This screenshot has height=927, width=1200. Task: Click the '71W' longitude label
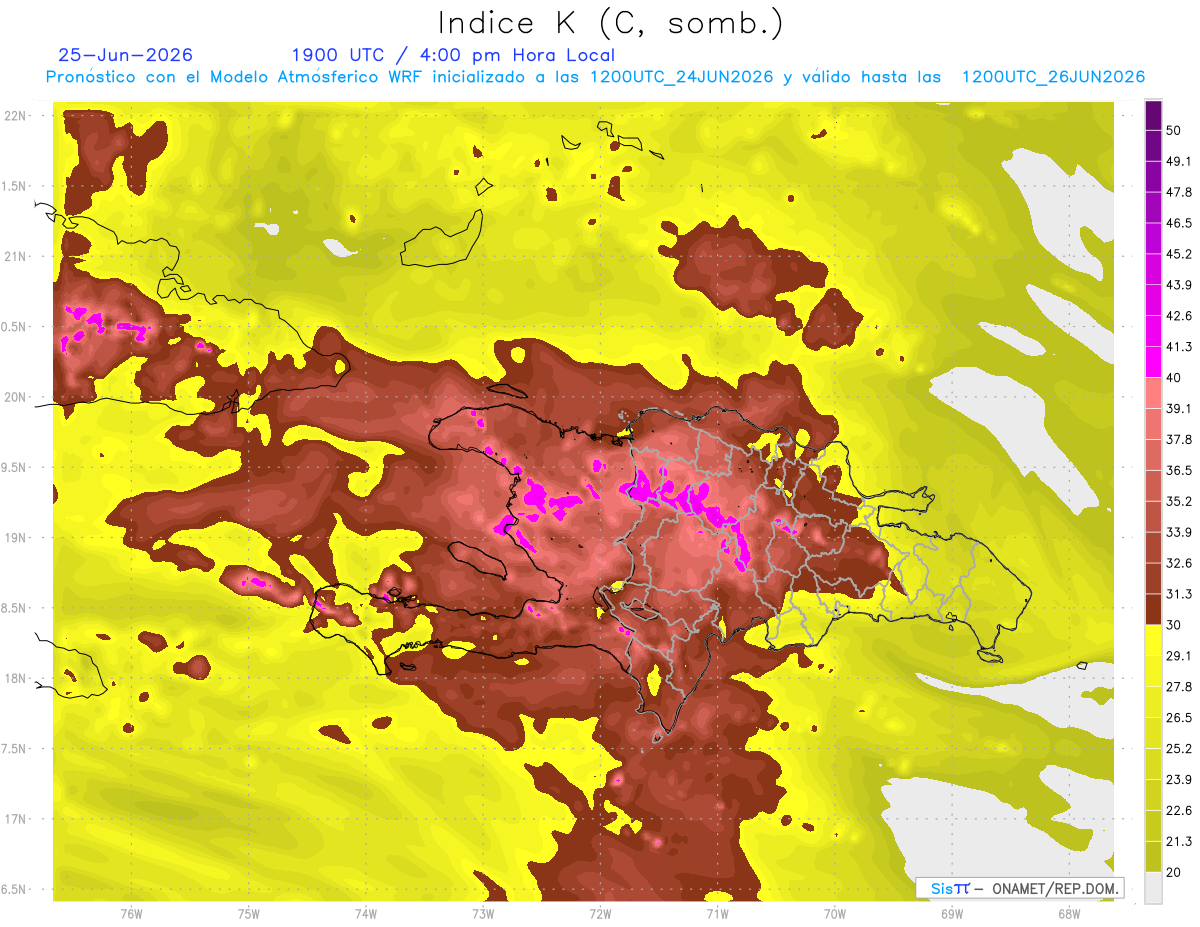coord(717,913)
